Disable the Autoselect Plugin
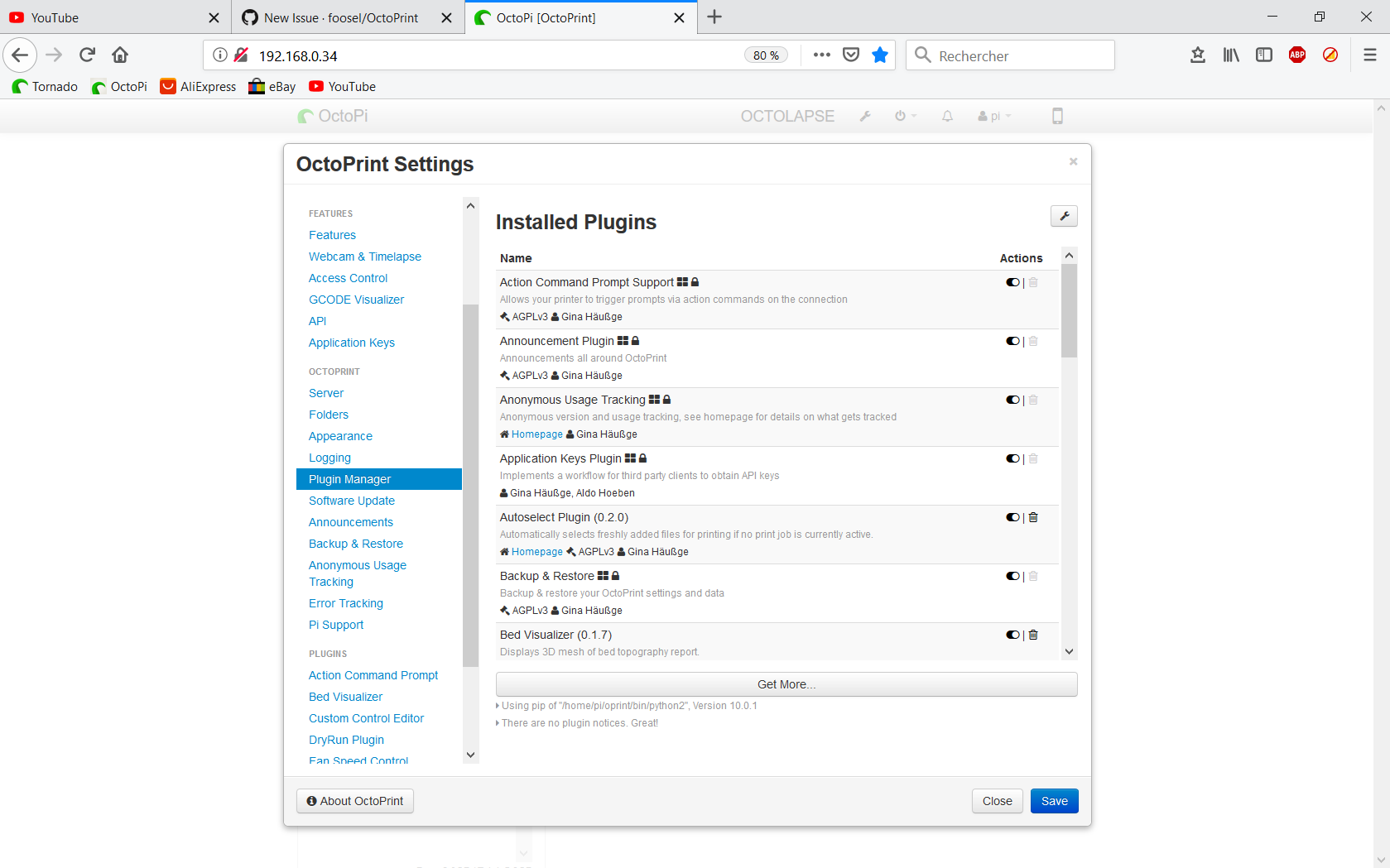Image resolution: width=1390 pixels, height=868 pixels. (1012, 516)
